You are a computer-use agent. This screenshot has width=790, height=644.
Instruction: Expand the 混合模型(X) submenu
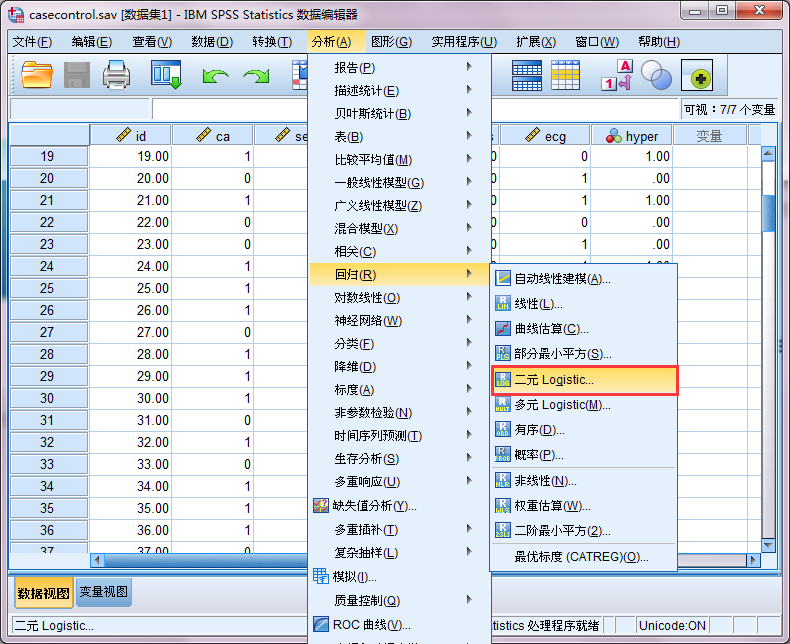point(400,229)
